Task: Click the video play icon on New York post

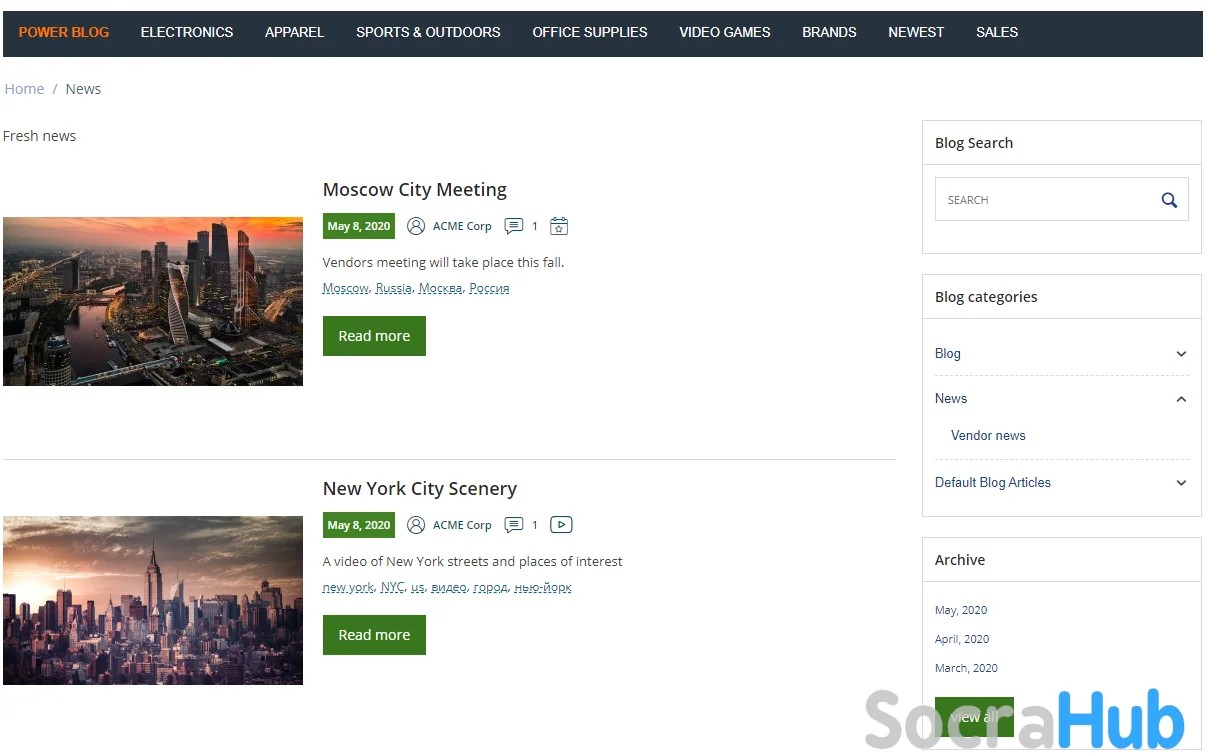Action: (x=561, y=525)
